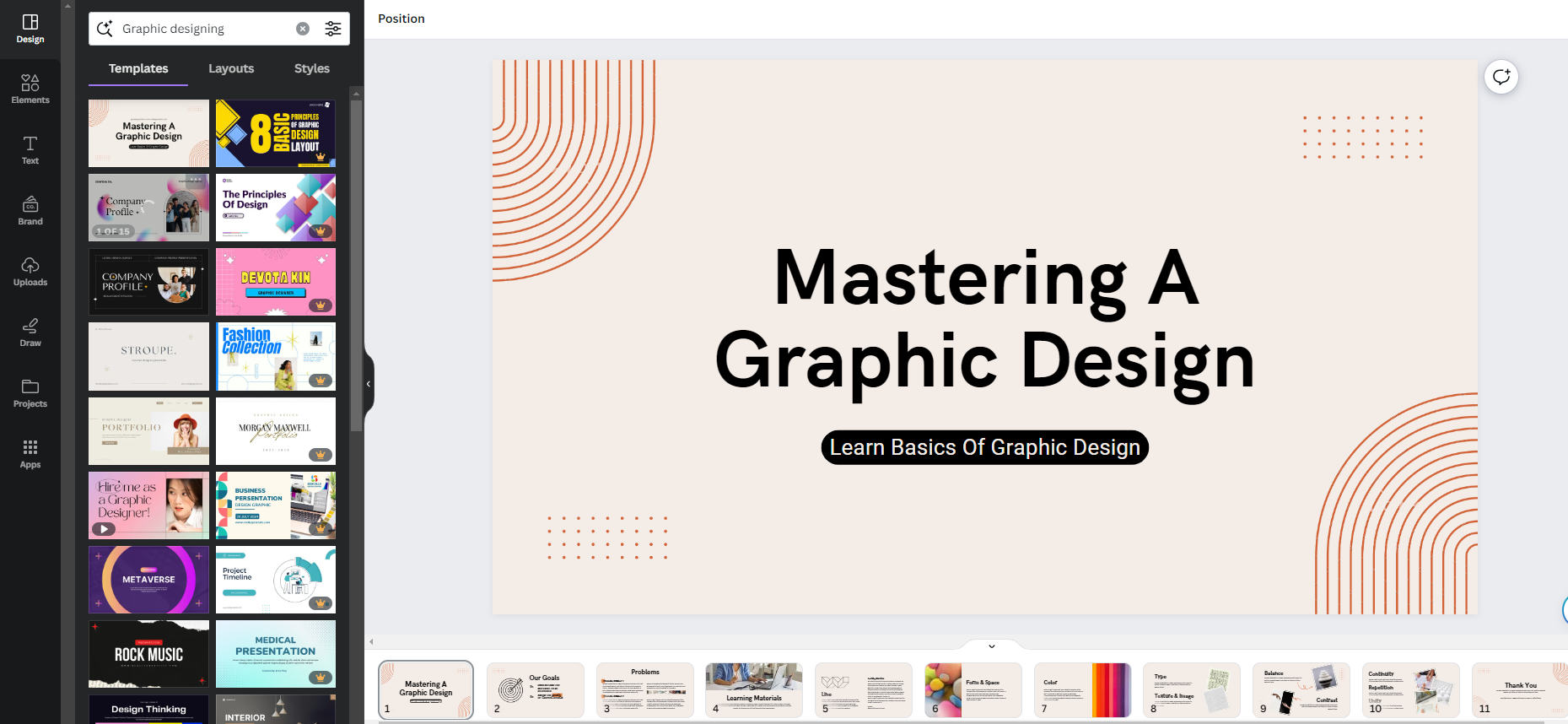Open the Design panel in the sidebar
This screenshot has height=724, width=1568.
(x=30, y=29)
